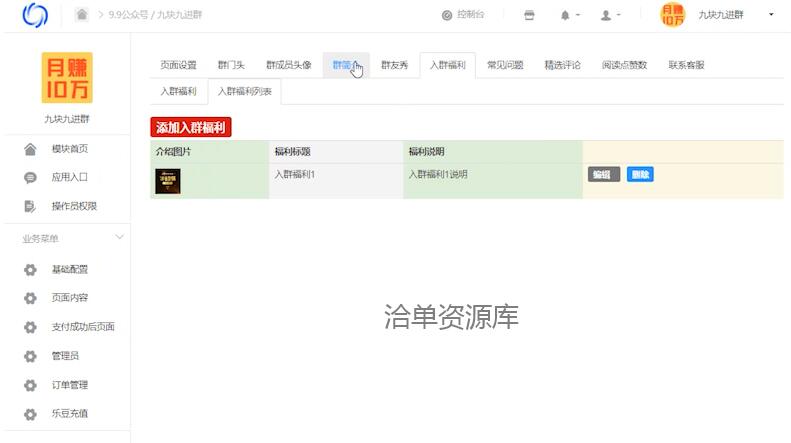
Task: Click gear icon beside 基础配置
Action: pyautogui.click(x=30, y=269)
